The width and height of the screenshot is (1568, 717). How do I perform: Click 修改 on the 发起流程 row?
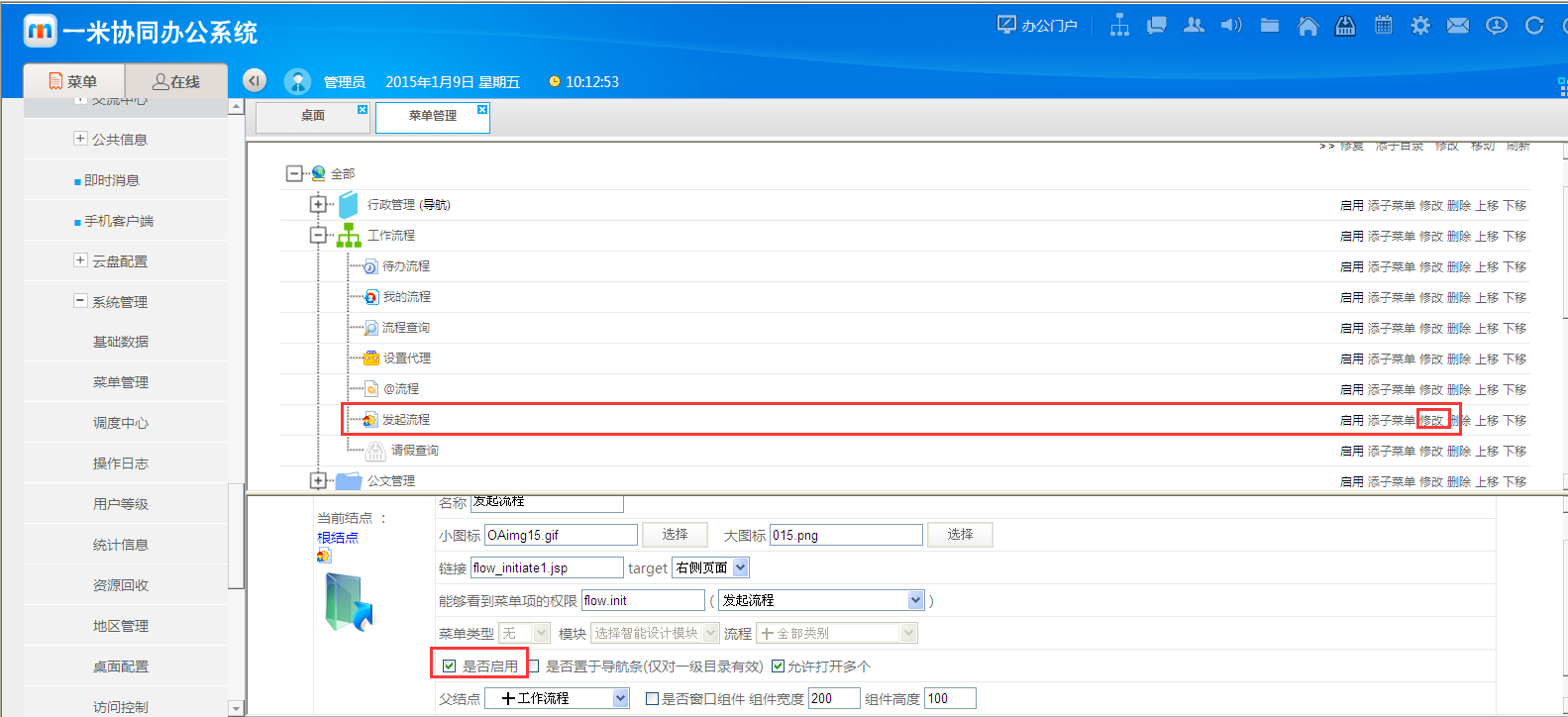pos(1431,421)
